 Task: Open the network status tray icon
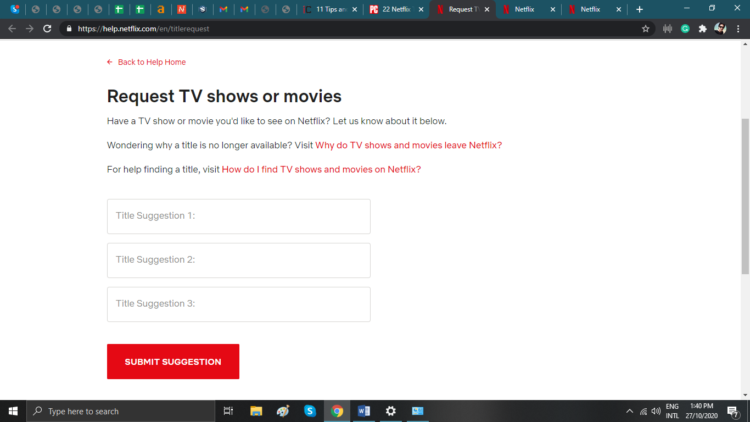(x=643, y=411)
